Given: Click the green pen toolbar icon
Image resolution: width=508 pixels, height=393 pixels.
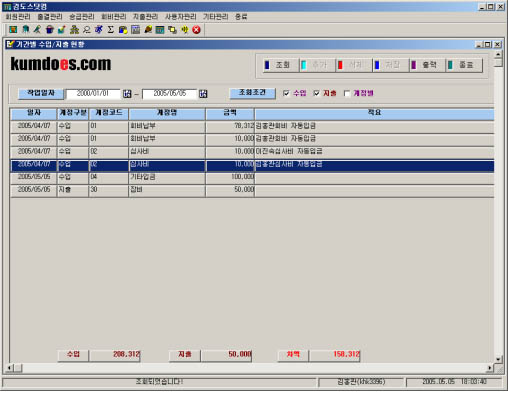Looking at the screenshot, I should click(x=37, y=30).
